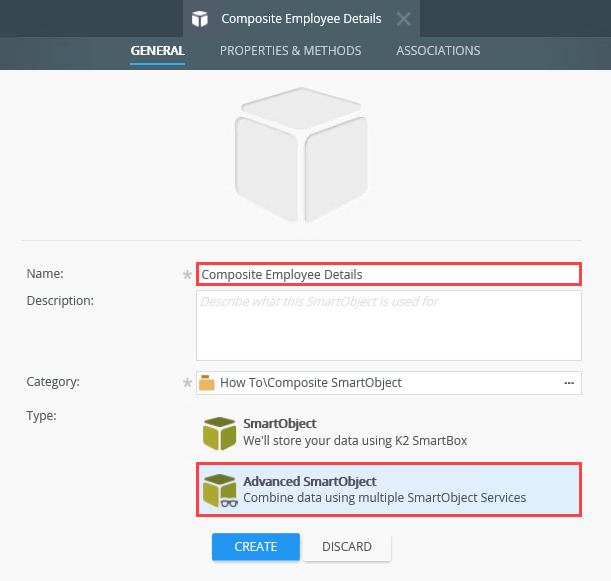Close the Composite Employee Details tab
The image size is (611, 581).
[404, 19]
